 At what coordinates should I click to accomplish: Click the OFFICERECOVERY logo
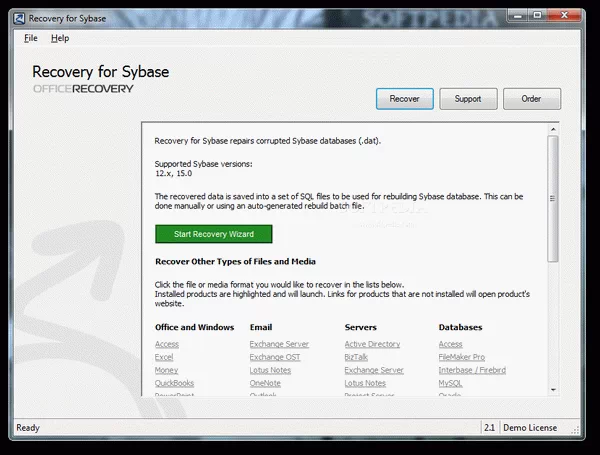tap(83, 89)
